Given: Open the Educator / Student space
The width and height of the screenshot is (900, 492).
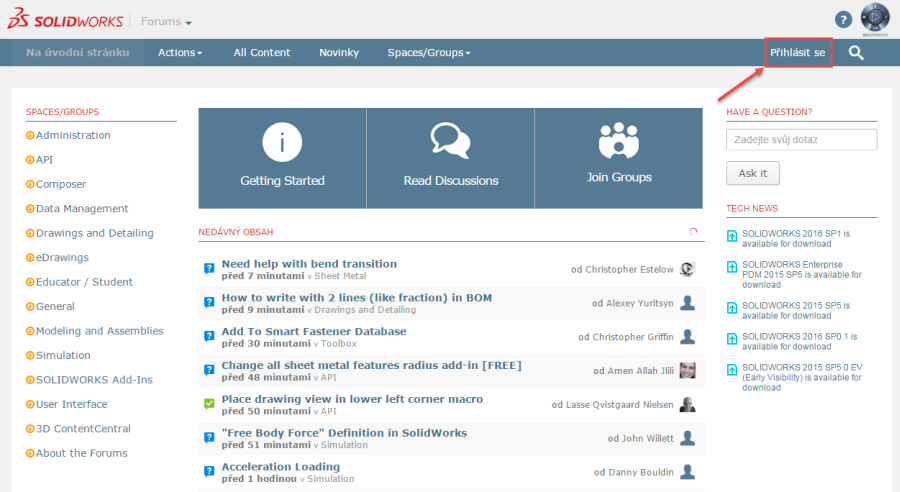Looking at the screenshot, I should [84, 282].
